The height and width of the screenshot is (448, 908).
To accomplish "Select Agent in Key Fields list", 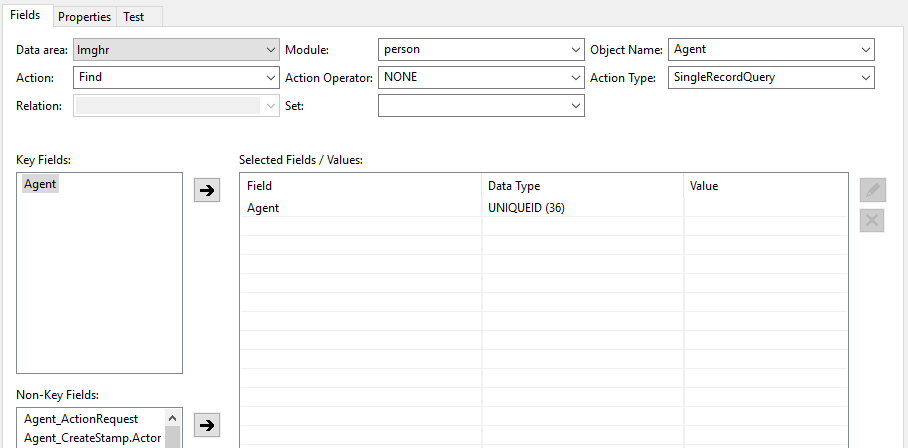I will click(41, 184).
